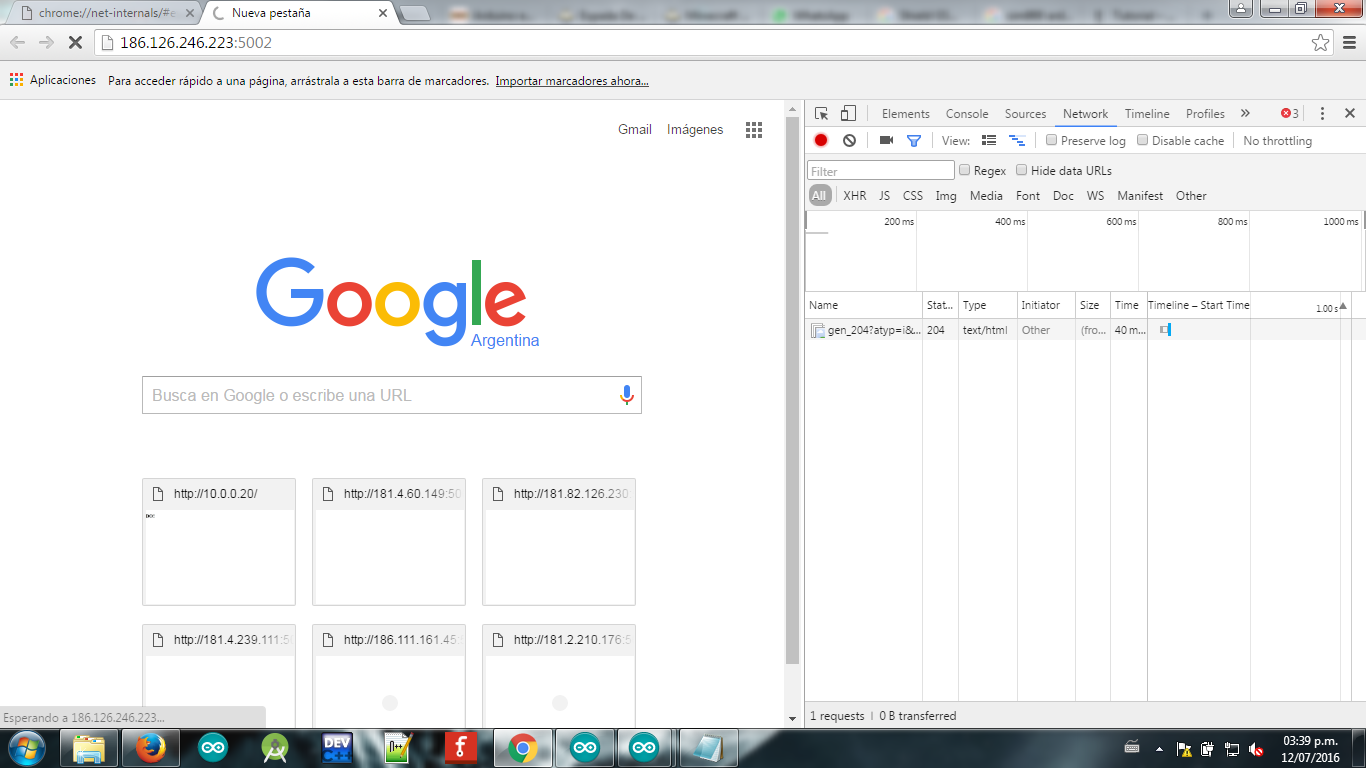Open the Google apps grid icon
This screenshot has width=1366, height=768.
click(754, 130)
